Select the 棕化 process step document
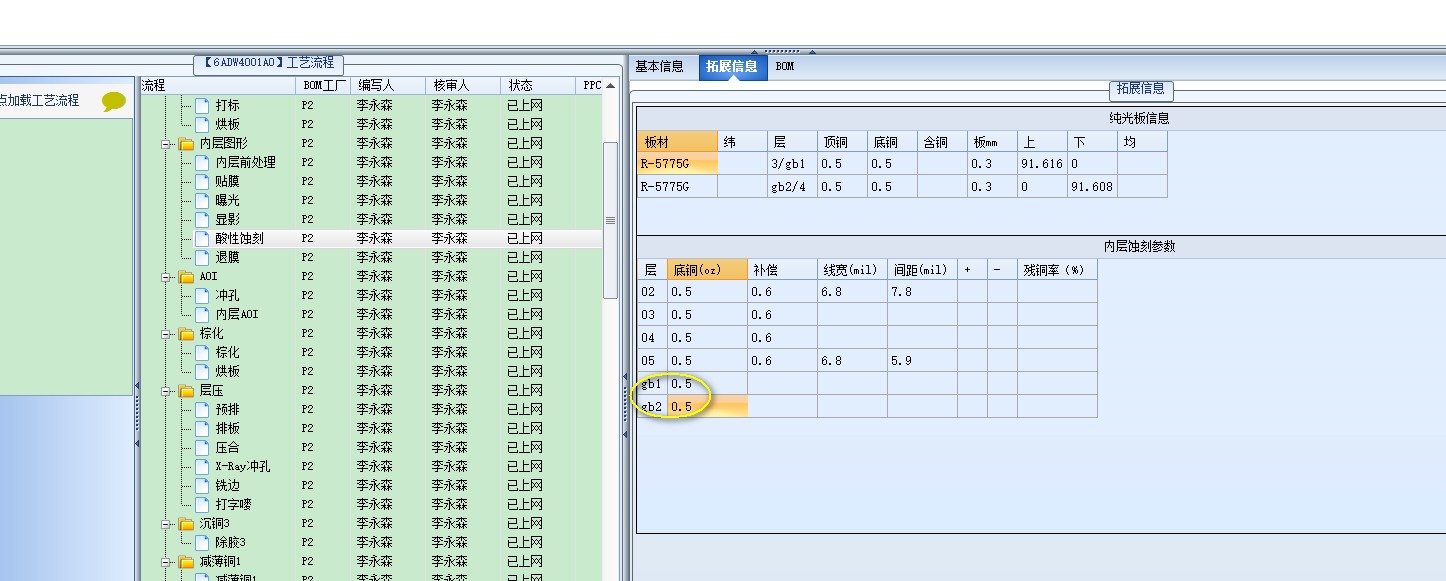Screen dimensions: 1446x581 pos(227,352)
